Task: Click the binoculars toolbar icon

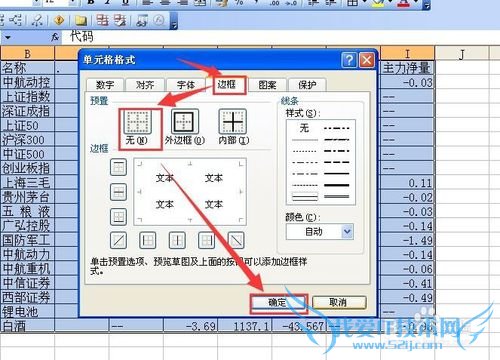Action: (142, 21)
